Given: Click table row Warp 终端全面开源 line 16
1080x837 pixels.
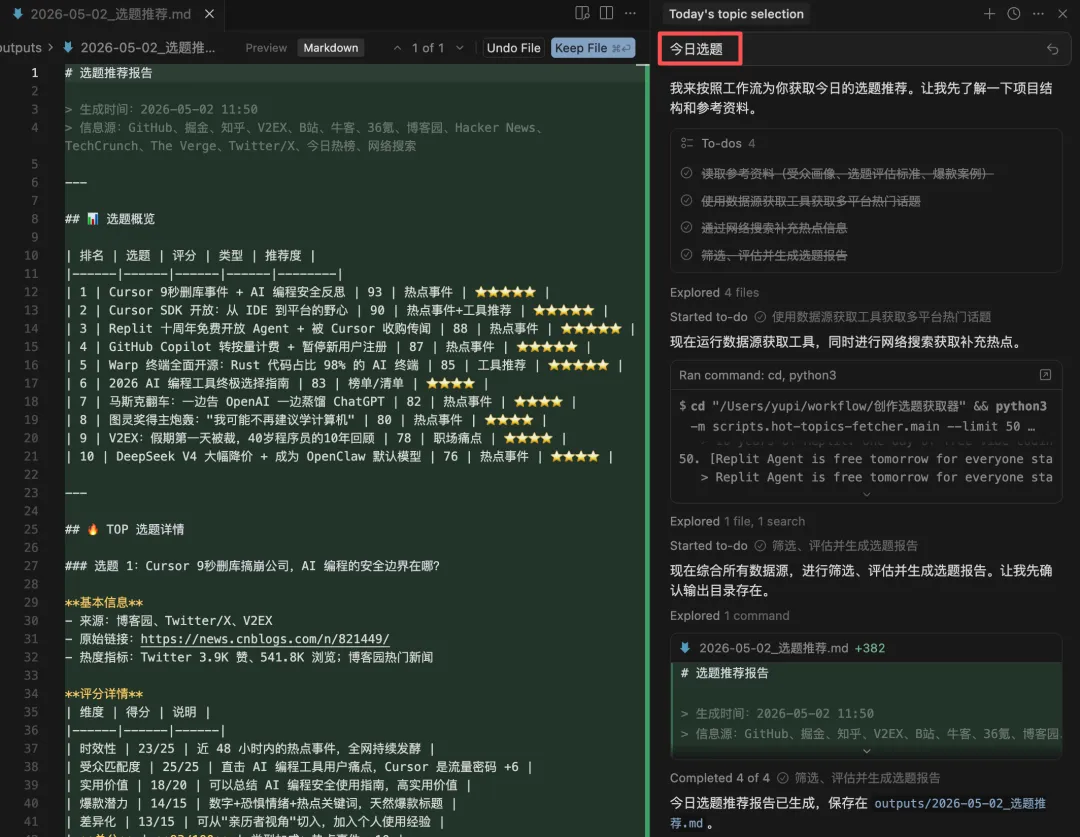Looking at the screenshot, I should coord(344,365).
